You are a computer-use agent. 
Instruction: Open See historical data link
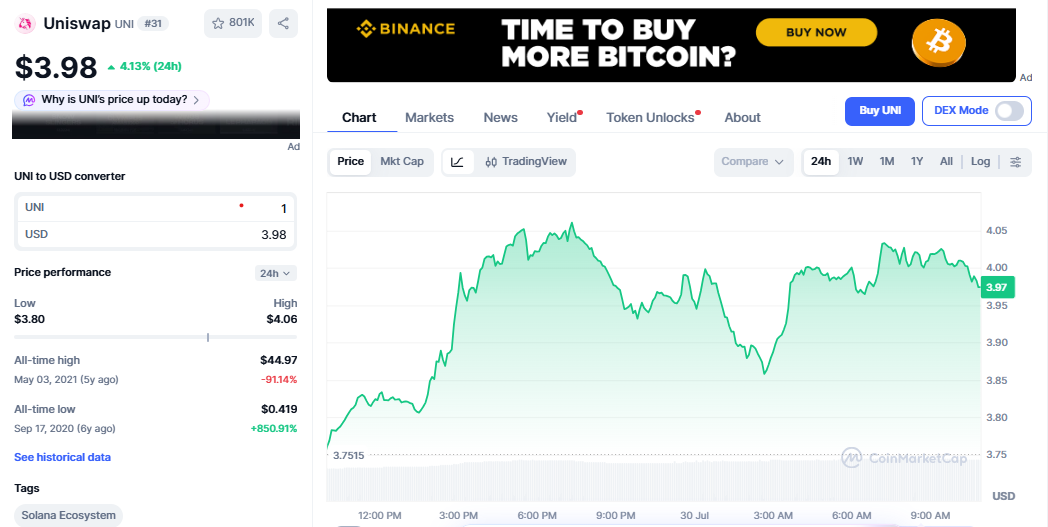pos(62,457)
